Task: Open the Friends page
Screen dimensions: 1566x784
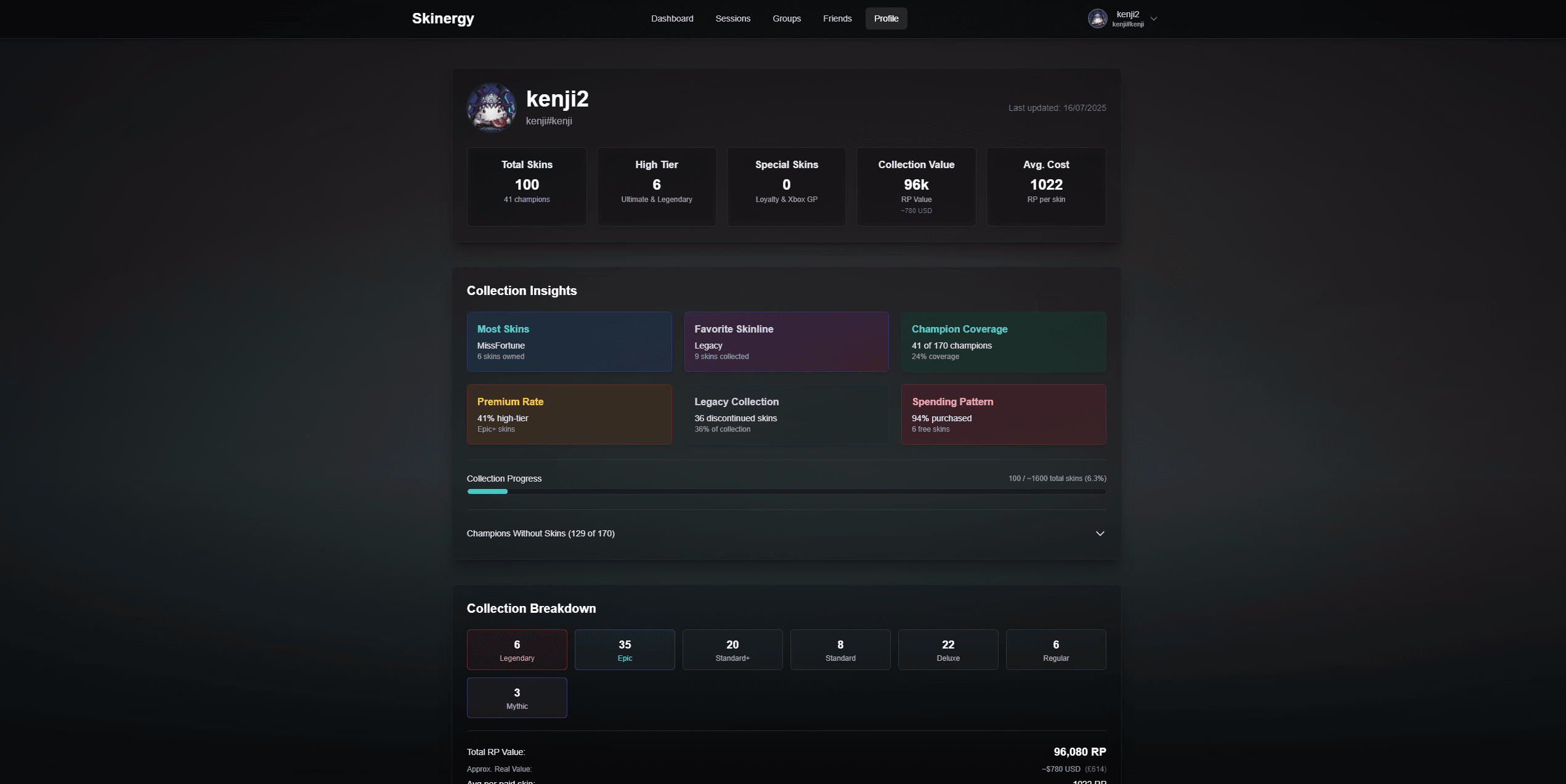Action: tap(837, 18)
